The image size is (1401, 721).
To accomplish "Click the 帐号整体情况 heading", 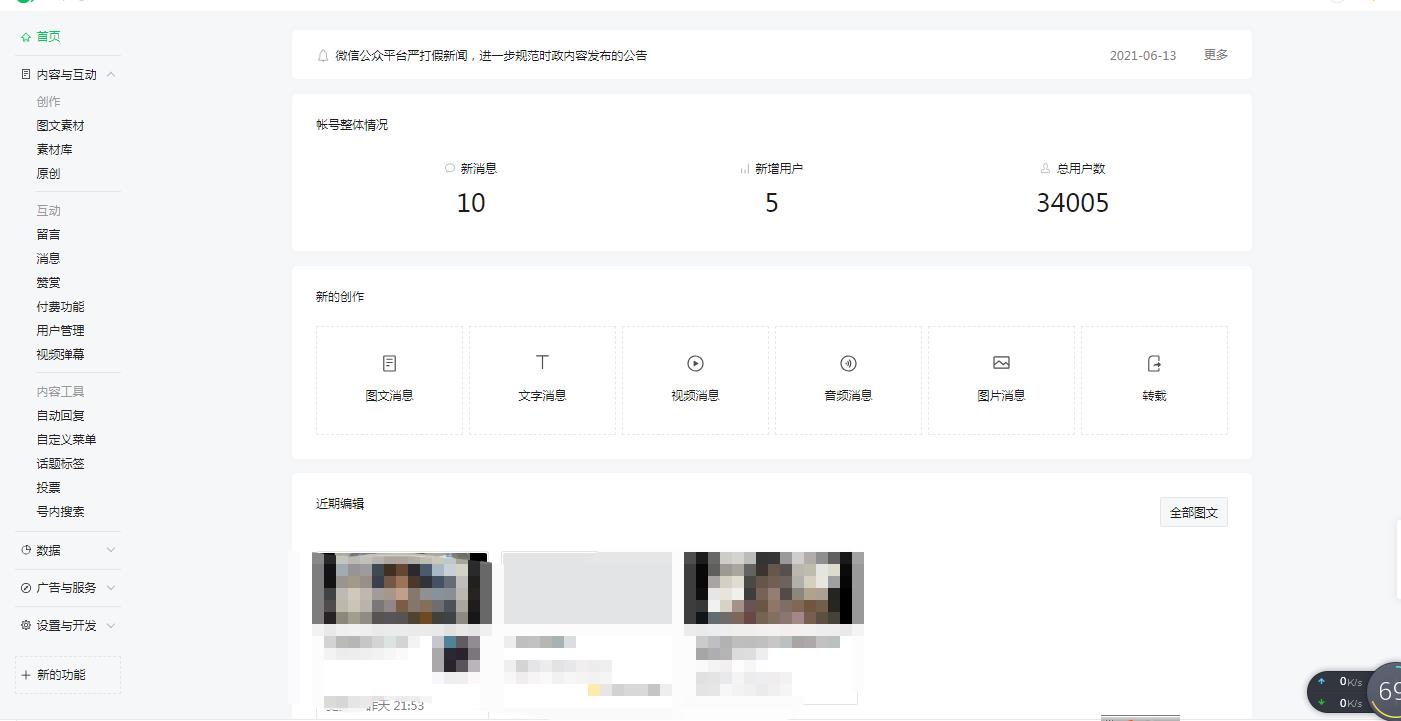I will [x=352, y=125].
